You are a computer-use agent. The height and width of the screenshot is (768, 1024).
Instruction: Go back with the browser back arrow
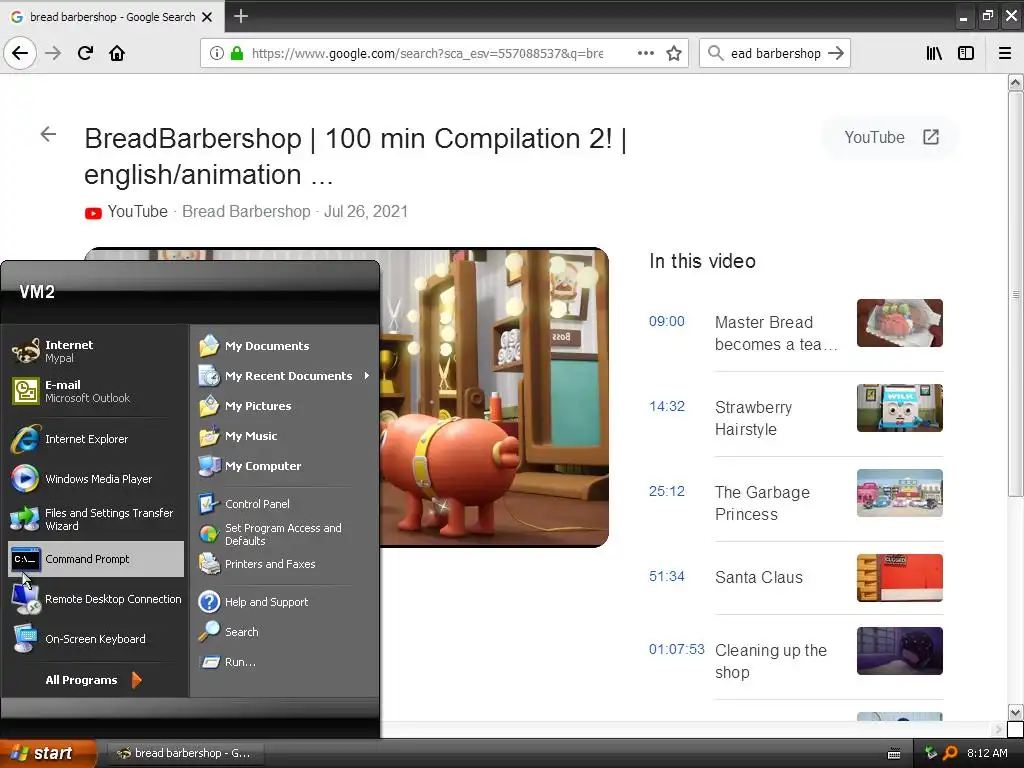[20, 53]
